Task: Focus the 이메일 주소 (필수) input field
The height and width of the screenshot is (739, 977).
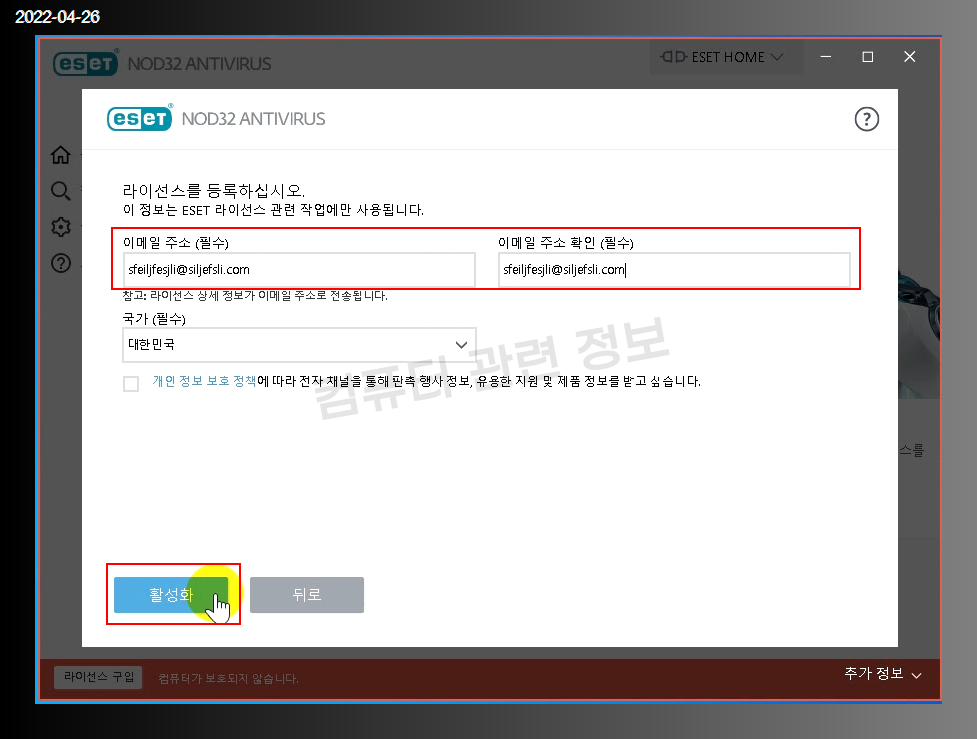Action: click(x=299, y=270)
